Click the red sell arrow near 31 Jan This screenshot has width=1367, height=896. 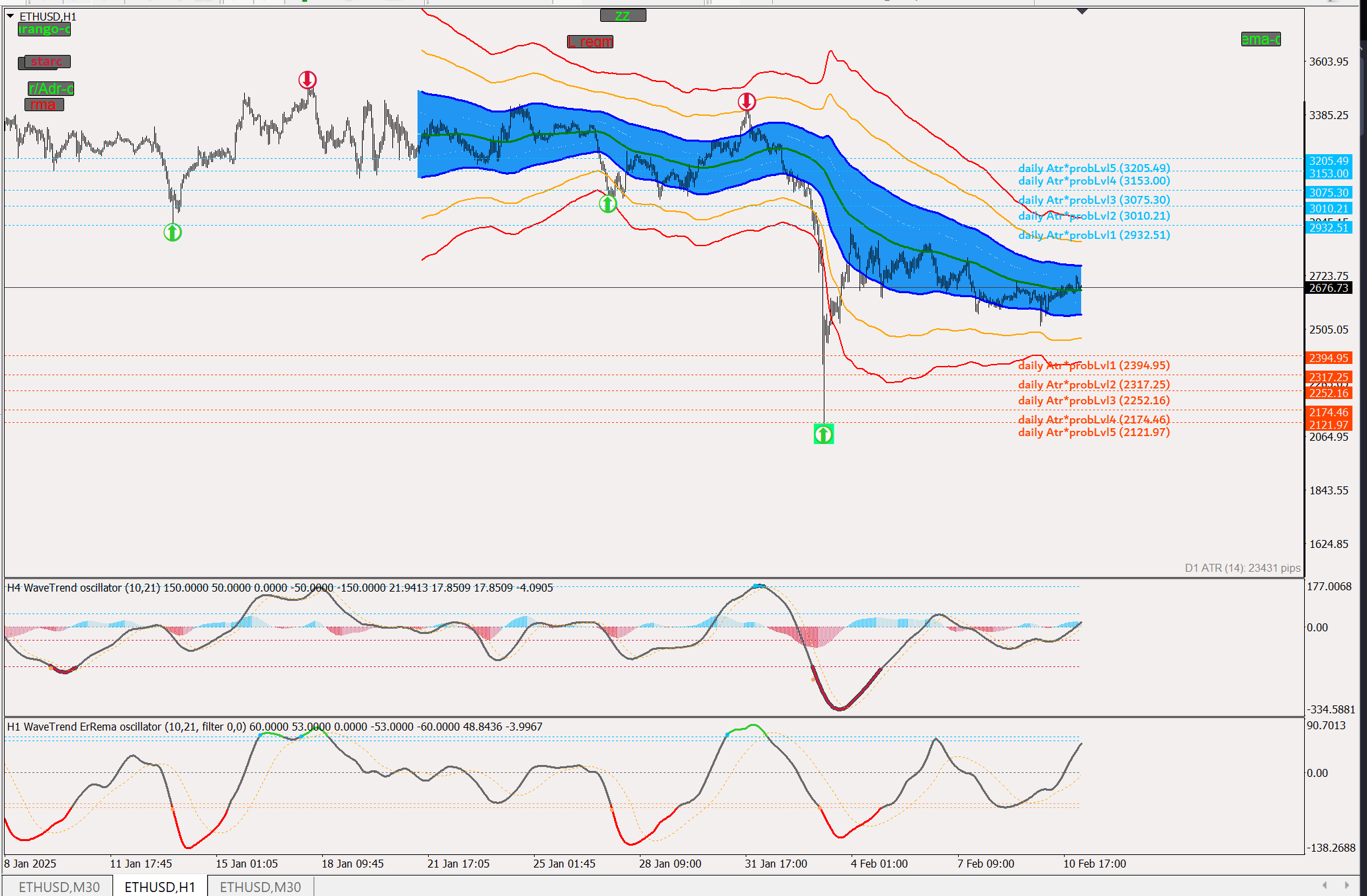click(746, 101)
